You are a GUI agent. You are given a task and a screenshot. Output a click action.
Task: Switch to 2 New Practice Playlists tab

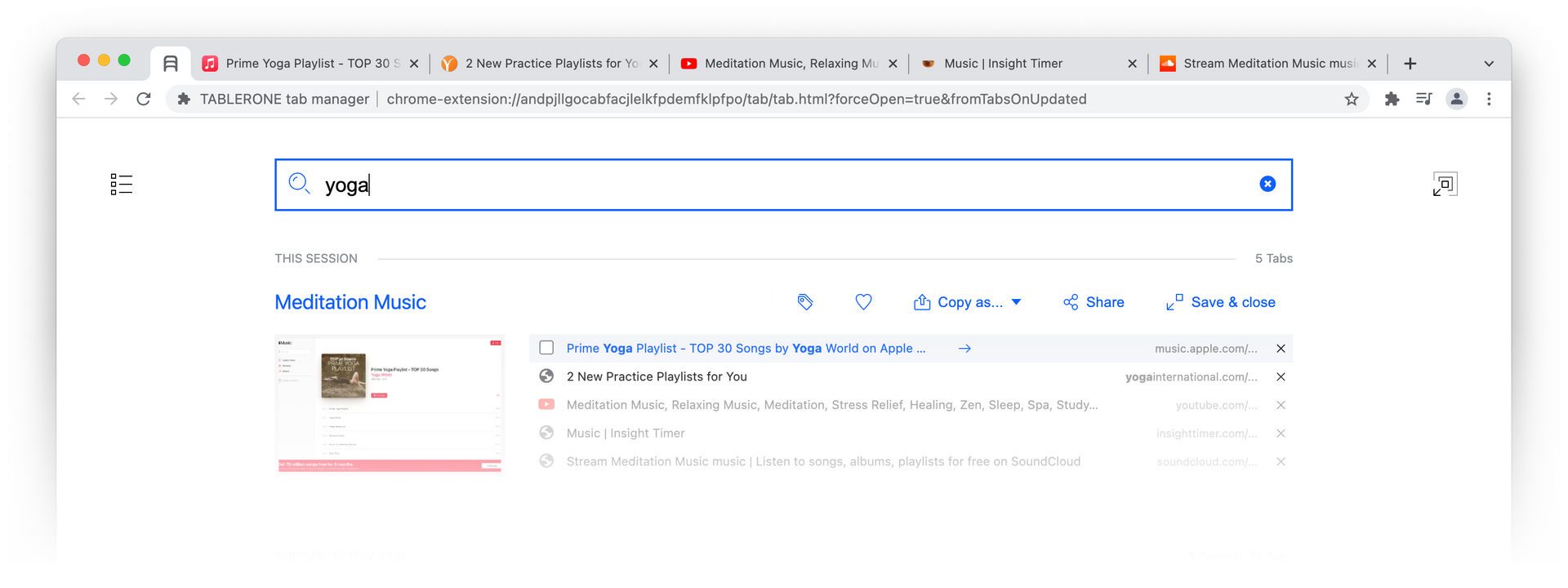[549, 63]
